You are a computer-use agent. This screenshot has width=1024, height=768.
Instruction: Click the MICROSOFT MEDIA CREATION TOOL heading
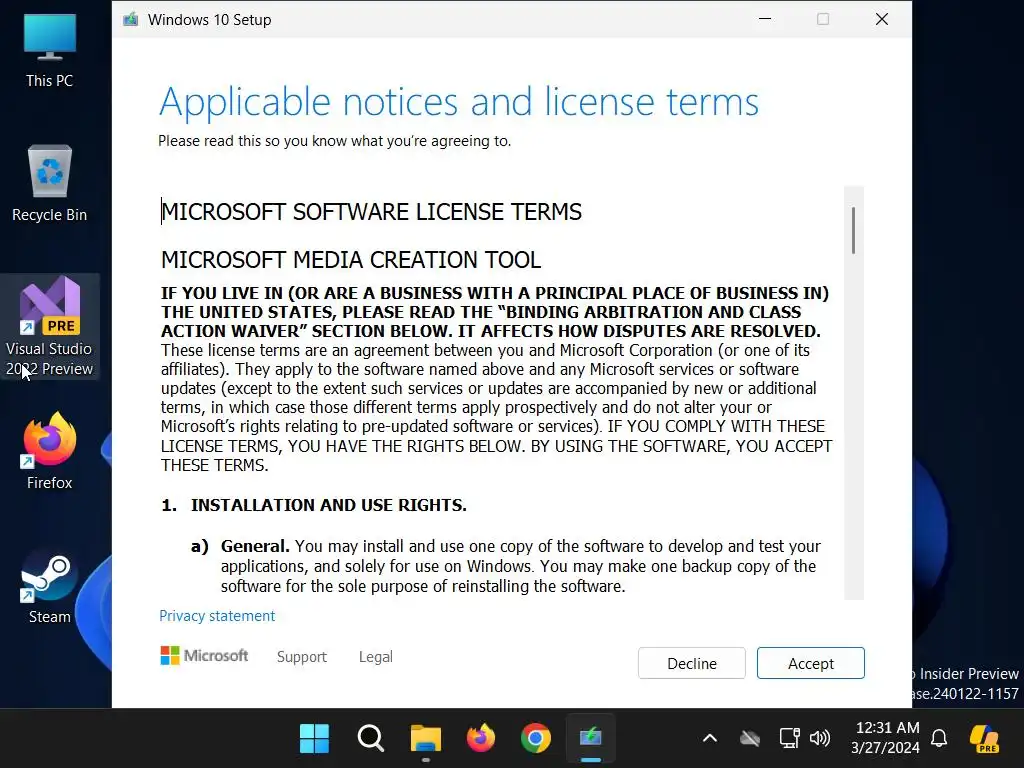pos(351,260)
